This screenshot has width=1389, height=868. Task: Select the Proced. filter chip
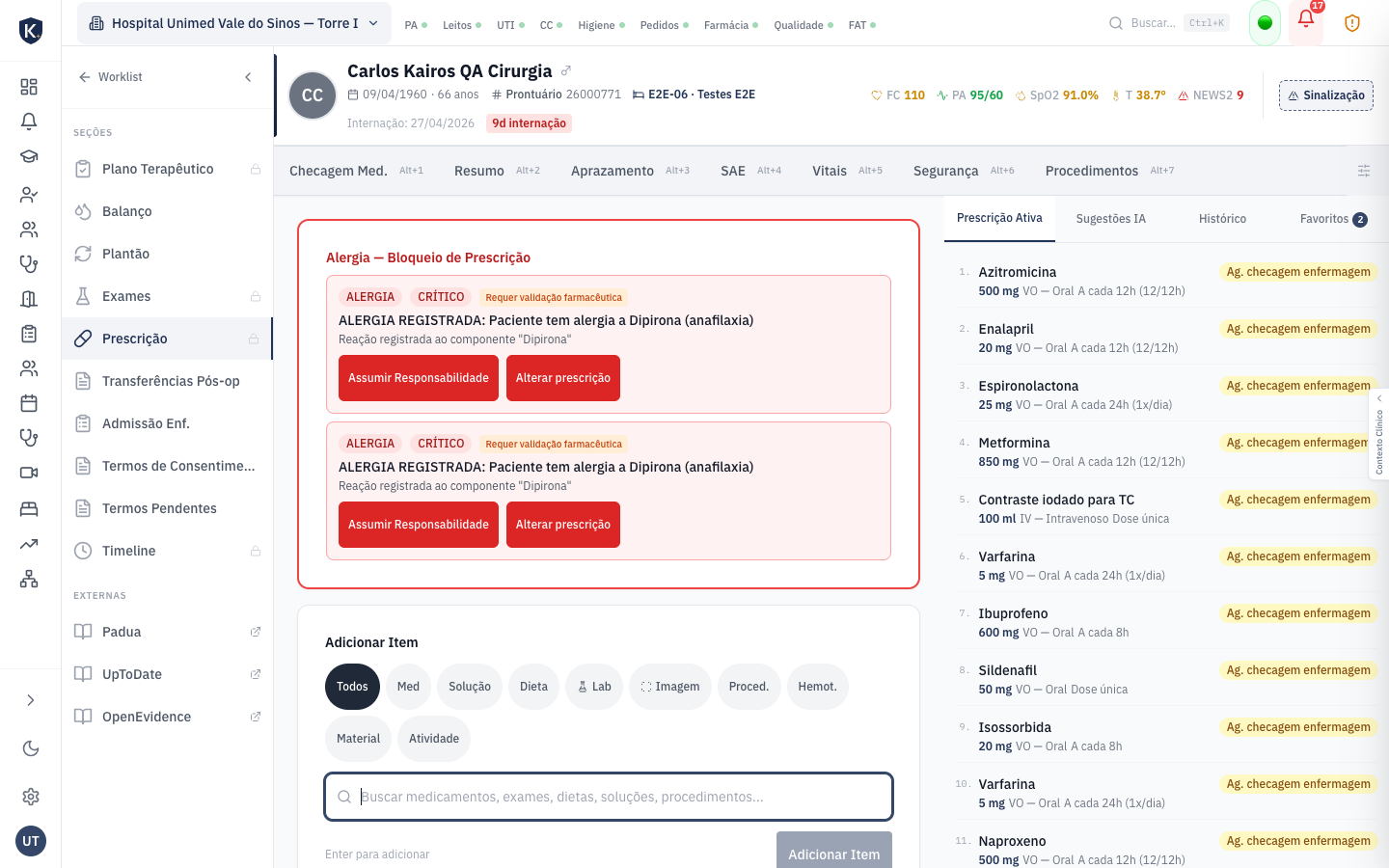coord(749,687)
